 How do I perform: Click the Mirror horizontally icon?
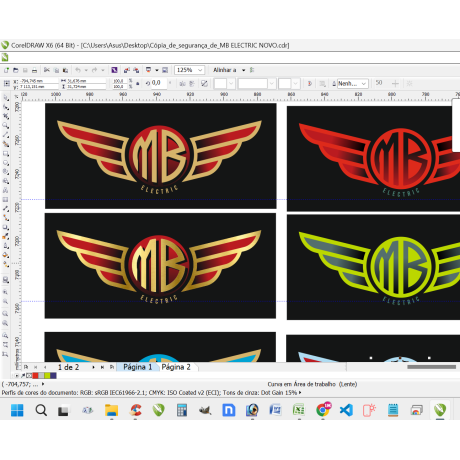point(182,84)
